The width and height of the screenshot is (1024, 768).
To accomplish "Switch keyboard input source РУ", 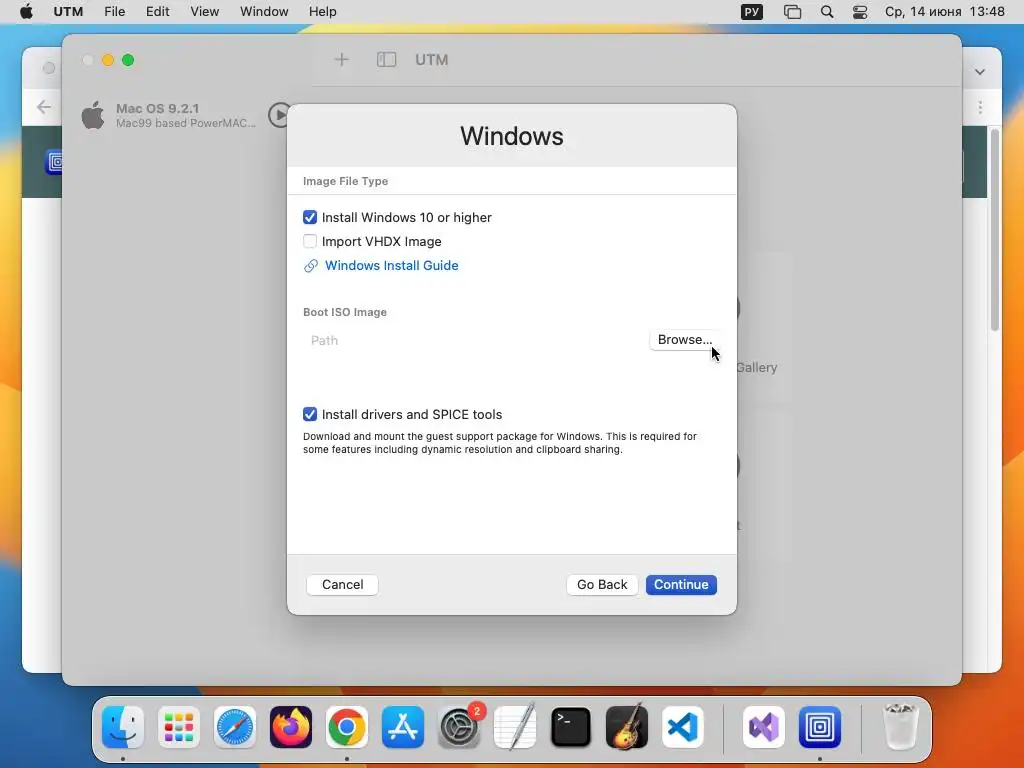I will click(x=752, y=12).
